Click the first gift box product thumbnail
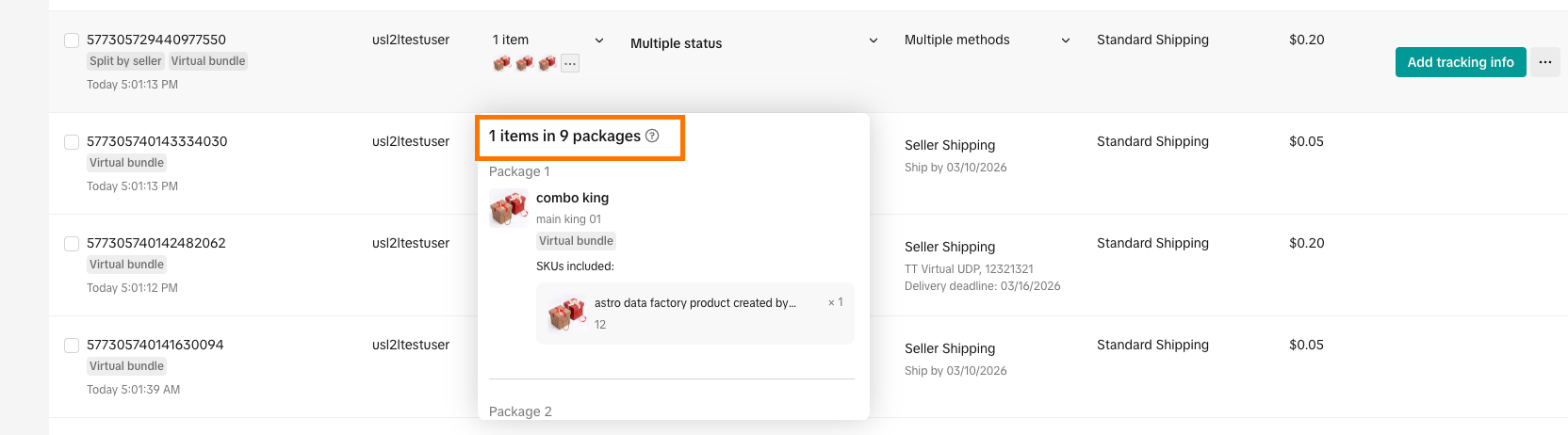 502,63
